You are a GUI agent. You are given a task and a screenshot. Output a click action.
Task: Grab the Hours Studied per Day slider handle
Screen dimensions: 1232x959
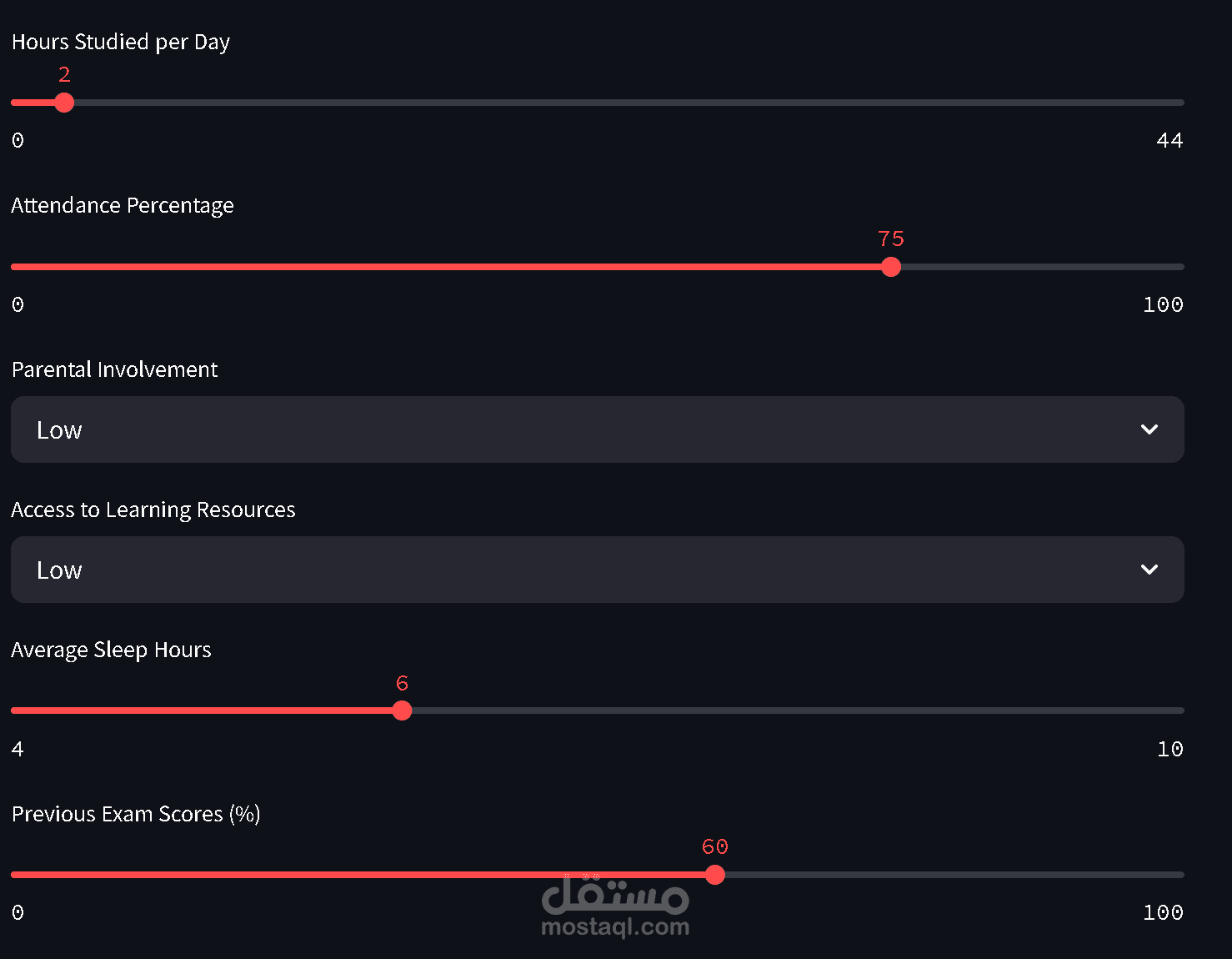point(64,103)
